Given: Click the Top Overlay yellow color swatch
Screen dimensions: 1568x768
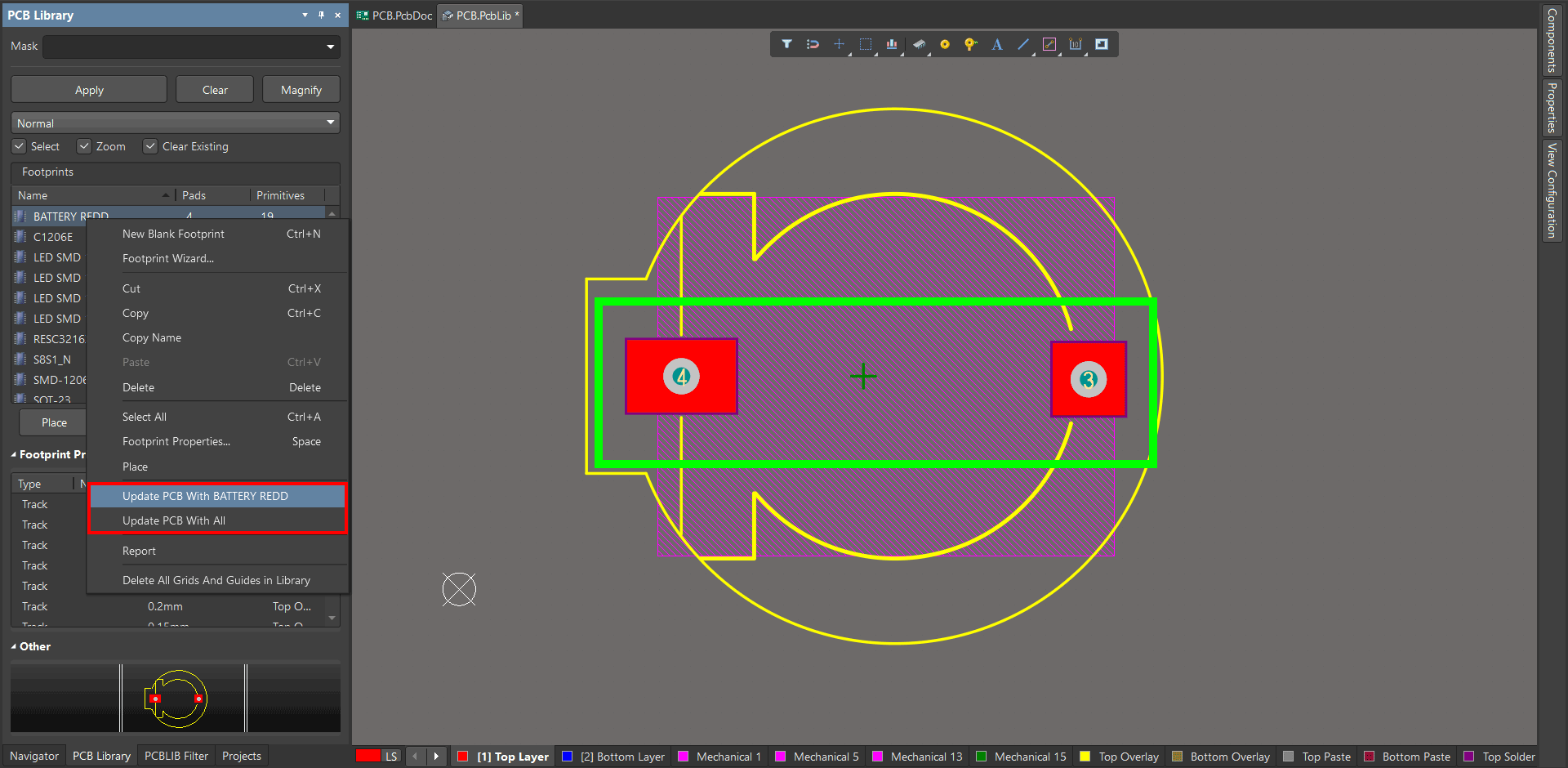Looking at the screenshot, I should click(1085, 757).
